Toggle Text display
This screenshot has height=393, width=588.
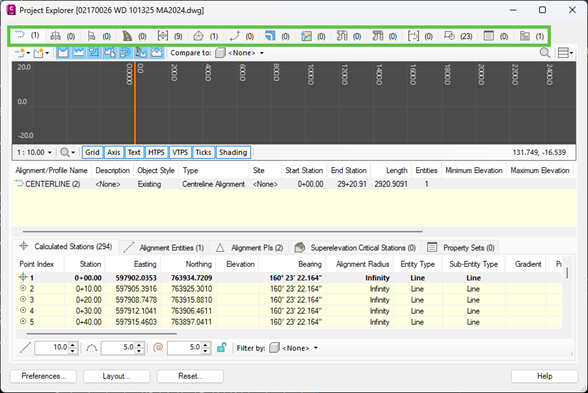pos(134,152)
